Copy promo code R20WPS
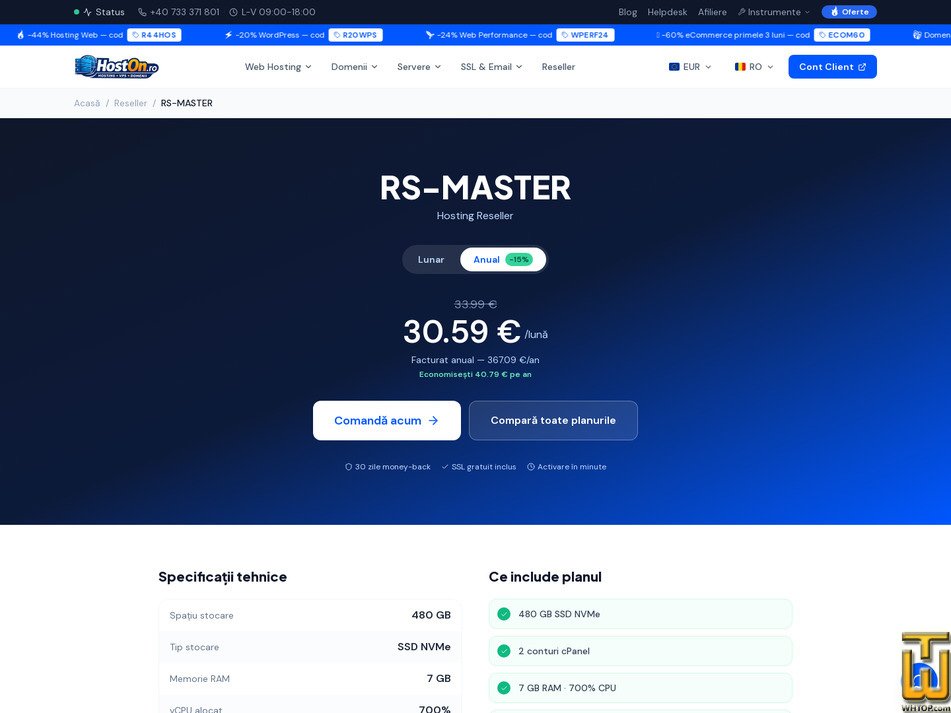Screen dimensions: 951x713 coord(355,35)
